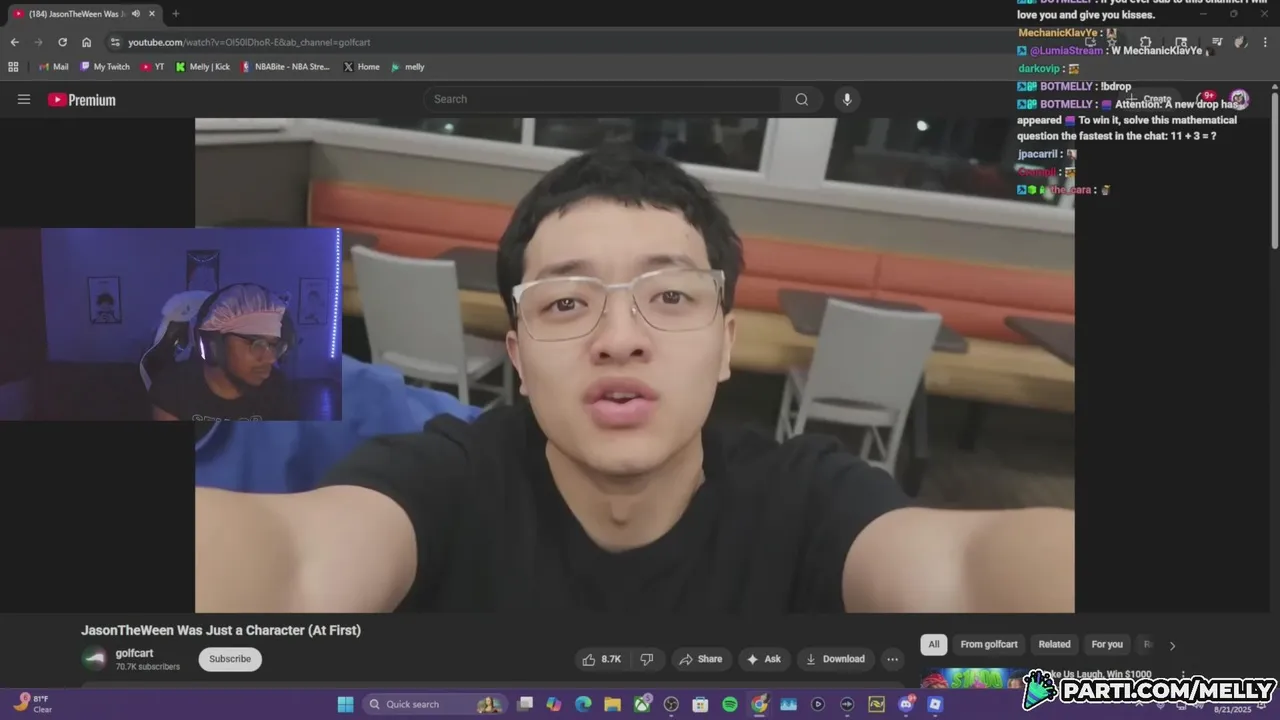Viewport: 1280px width, 720px height.
Task: Open the browser home page icon
Action: point(87,42)
